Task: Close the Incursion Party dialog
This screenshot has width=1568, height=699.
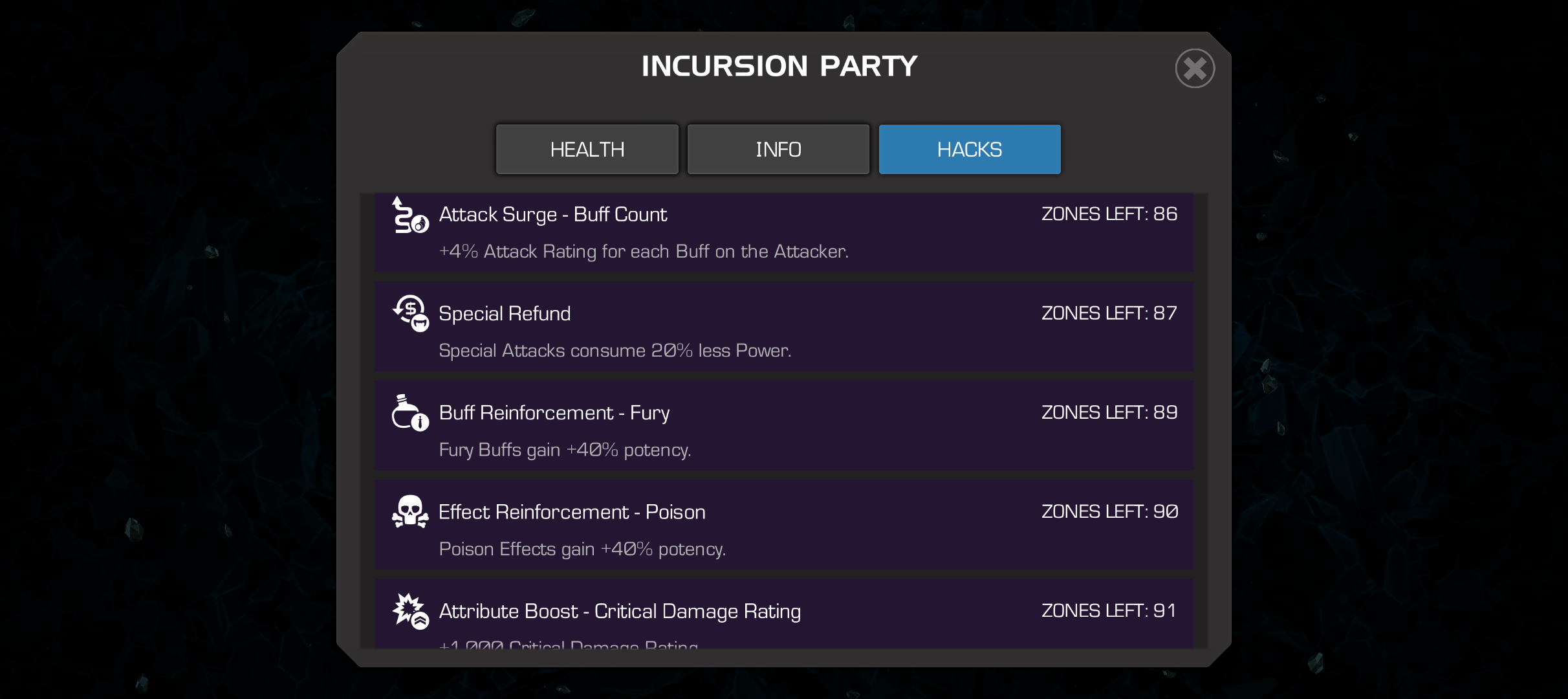Action: (1195, 69)
